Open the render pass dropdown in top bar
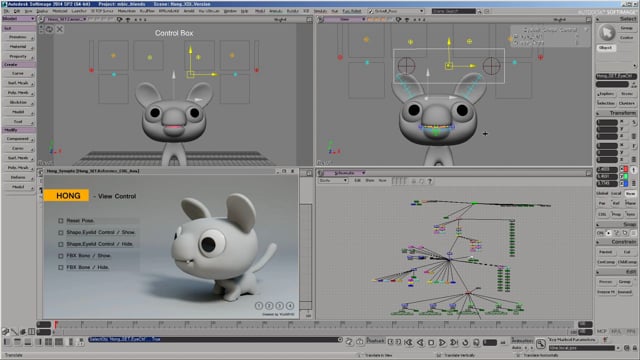This screenshot has width=640, height=360. pyautogui.click(x=396, y=11)
